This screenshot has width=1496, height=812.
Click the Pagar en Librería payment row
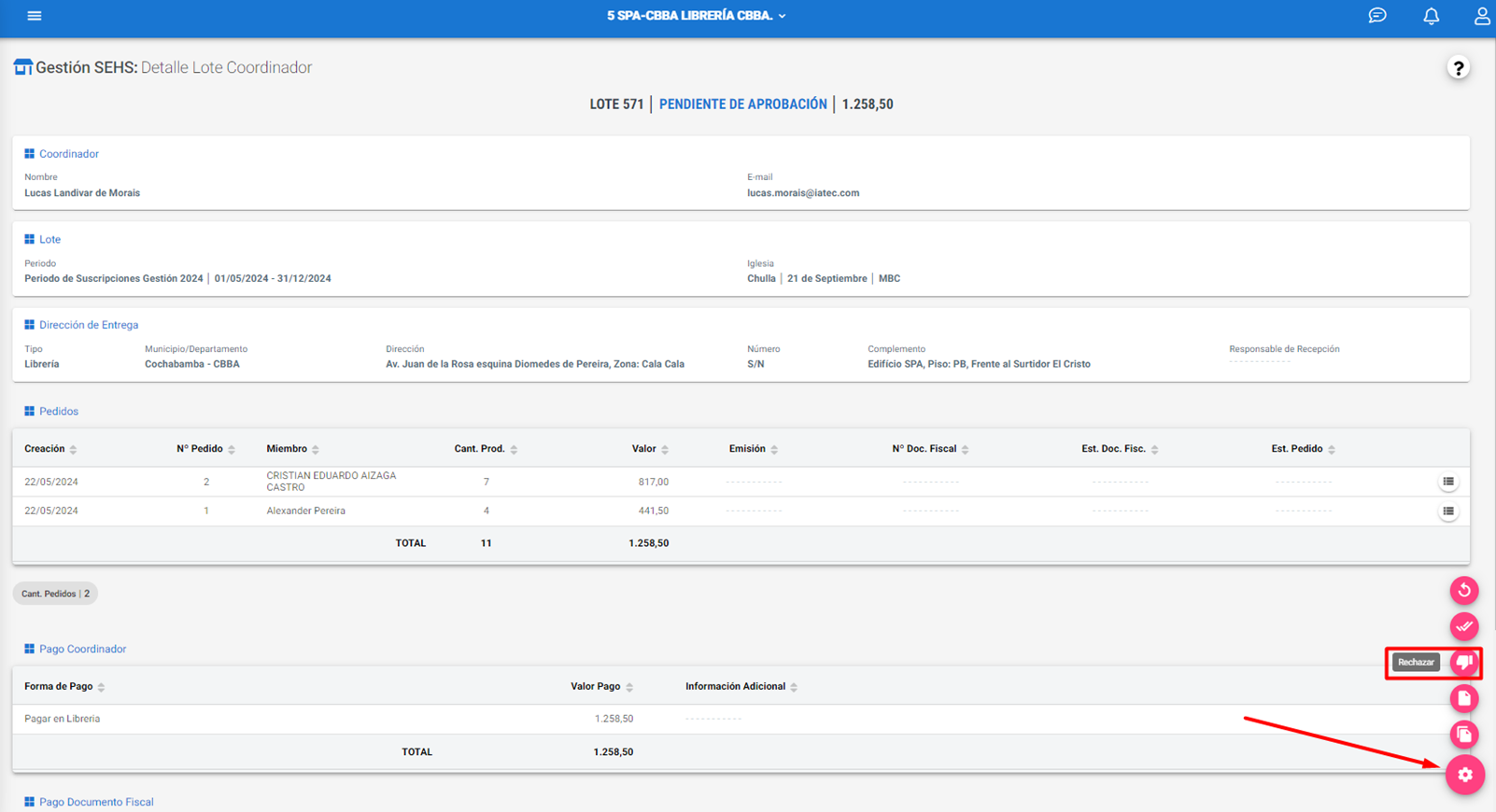tap(741, 719)
